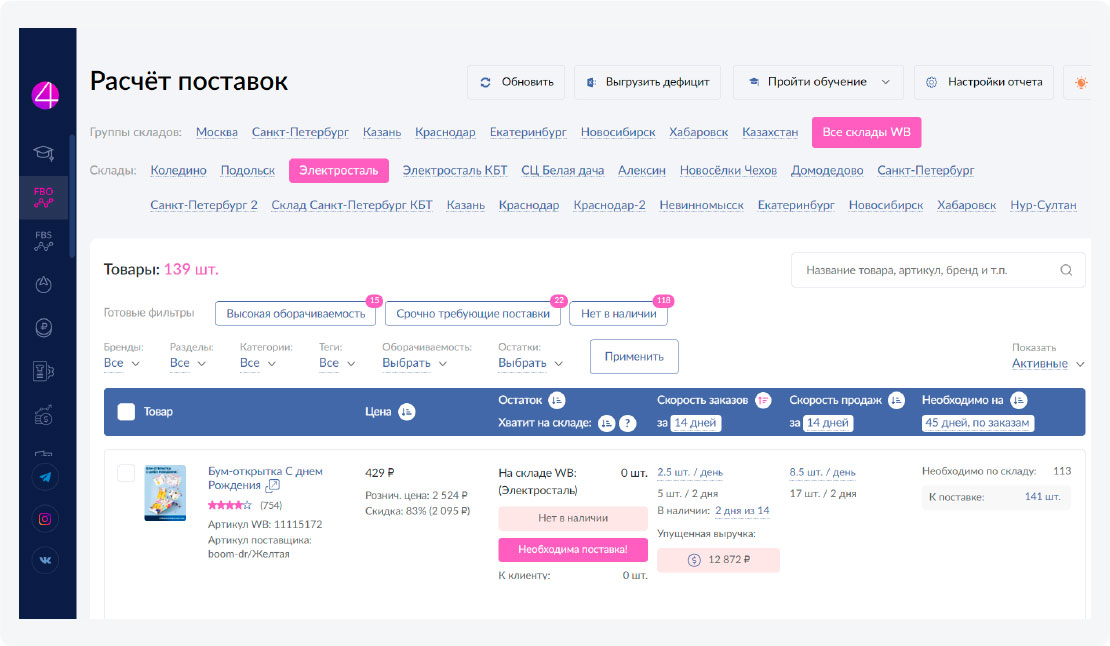1110x646 pixels.
Task: Expand the Бренды filter dropdown
Action: tap(122, 363)
